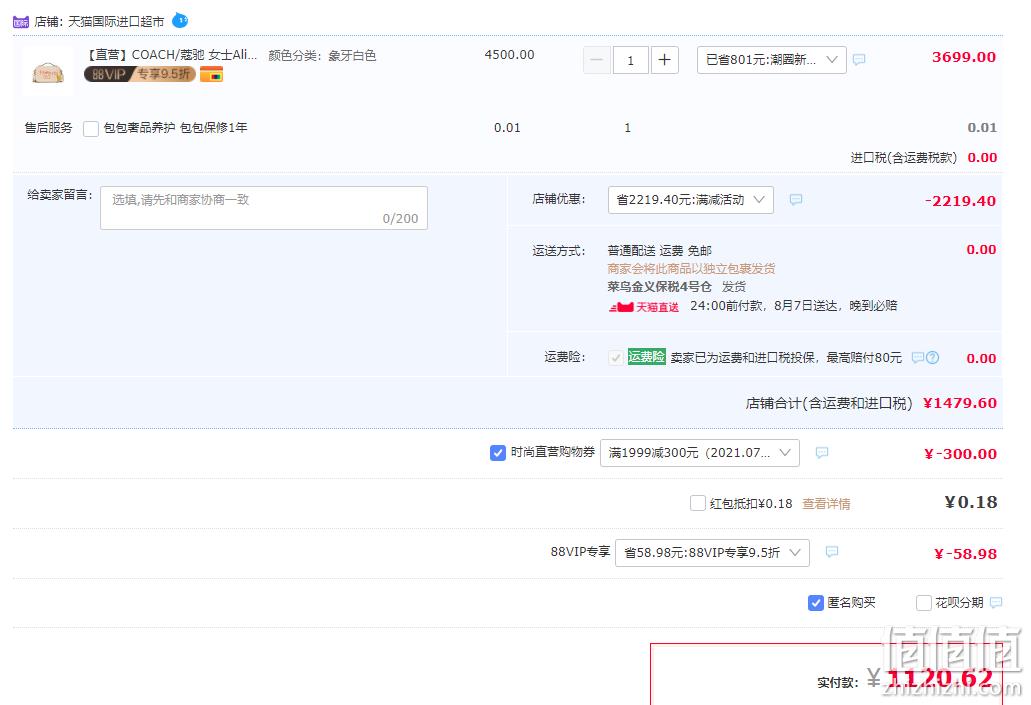Click the unit price 4500.00
This screenshot has width=1031, height=705.
510,55
